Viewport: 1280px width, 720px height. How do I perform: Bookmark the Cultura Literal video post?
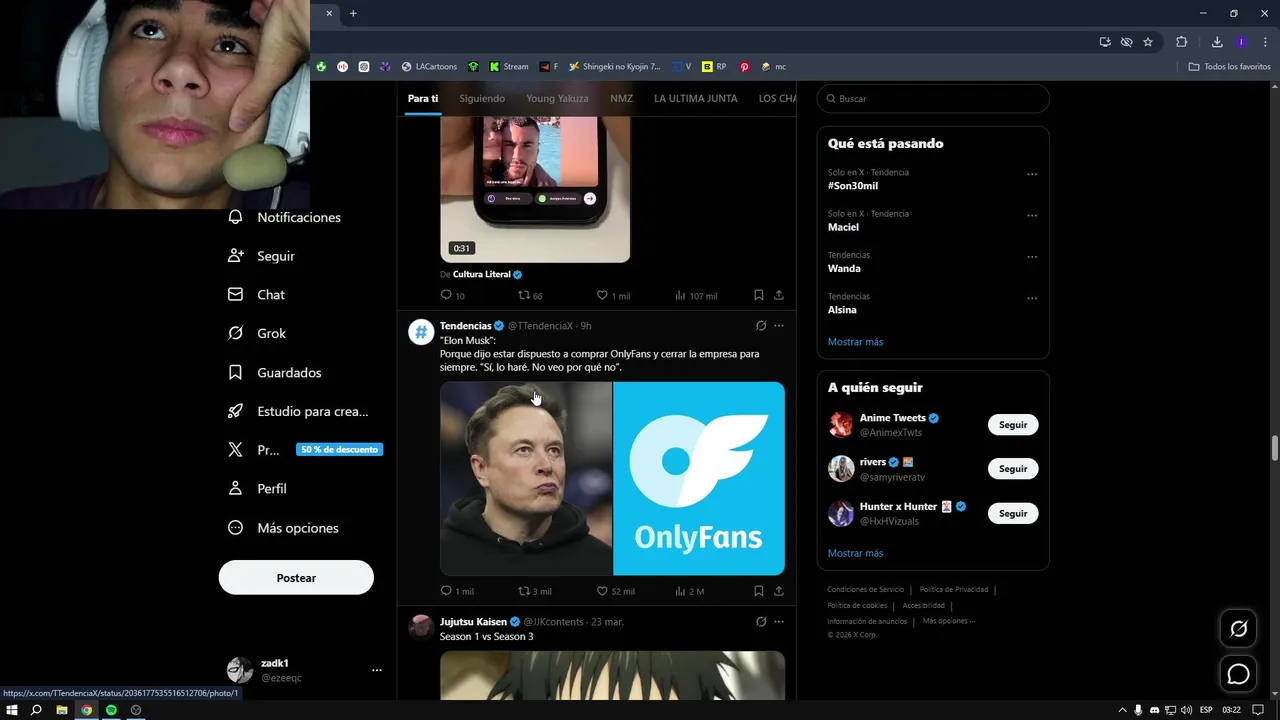pyautogui.click(x=758, y=295)
